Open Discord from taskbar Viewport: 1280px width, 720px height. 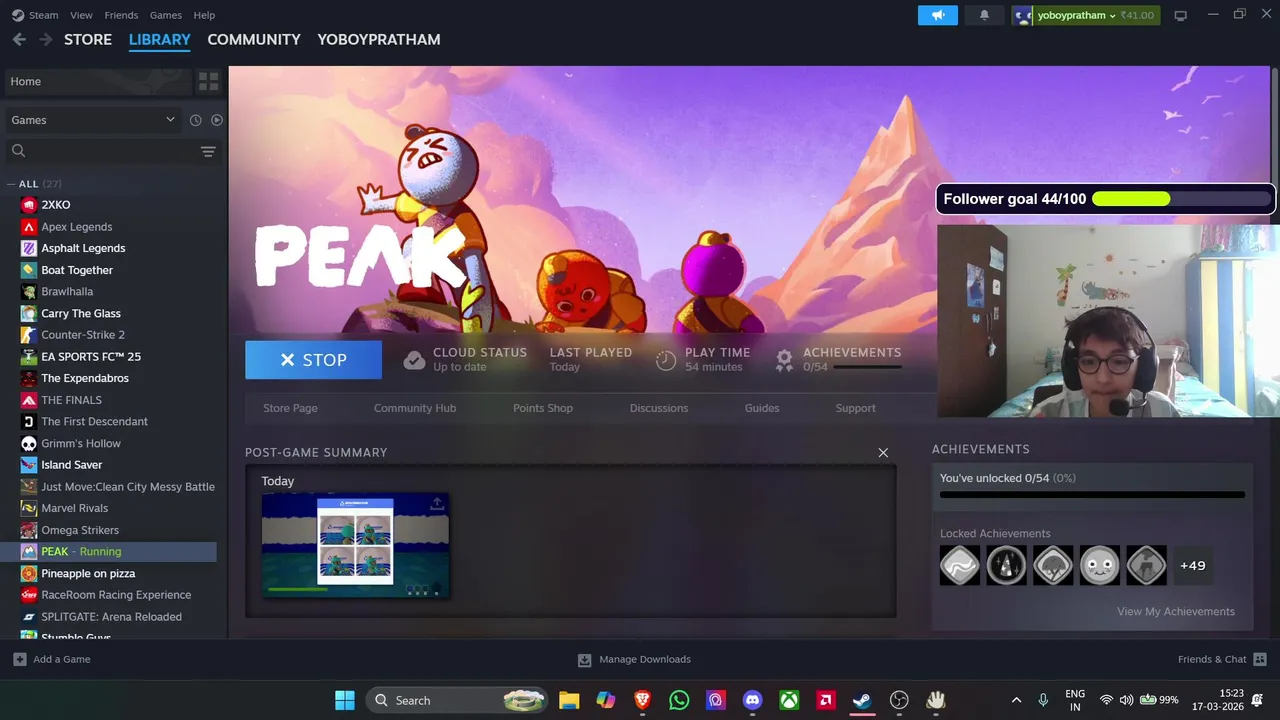tap(752, 700)
